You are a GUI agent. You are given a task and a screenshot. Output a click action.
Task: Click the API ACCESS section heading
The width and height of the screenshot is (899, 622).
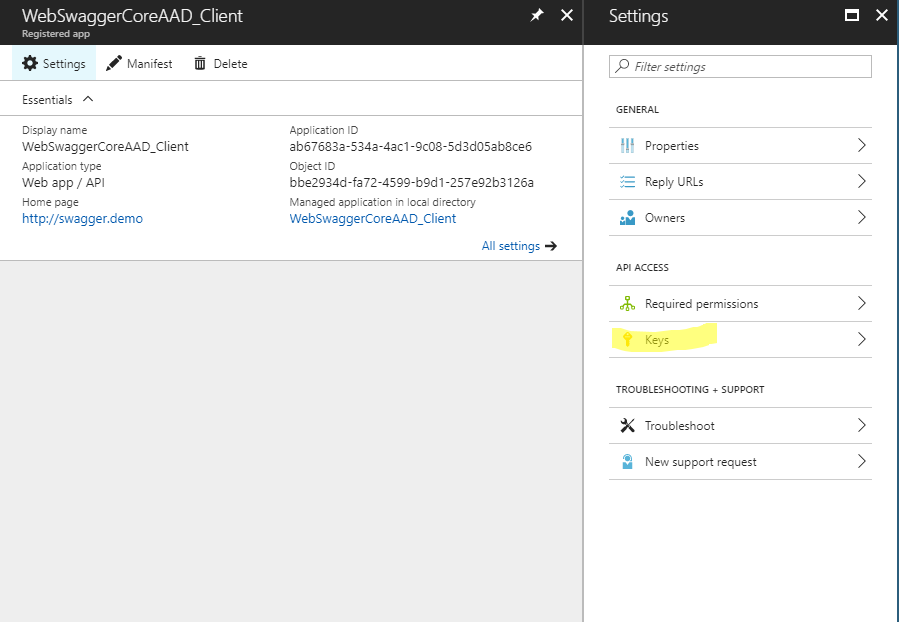click(x=642, y=268)
